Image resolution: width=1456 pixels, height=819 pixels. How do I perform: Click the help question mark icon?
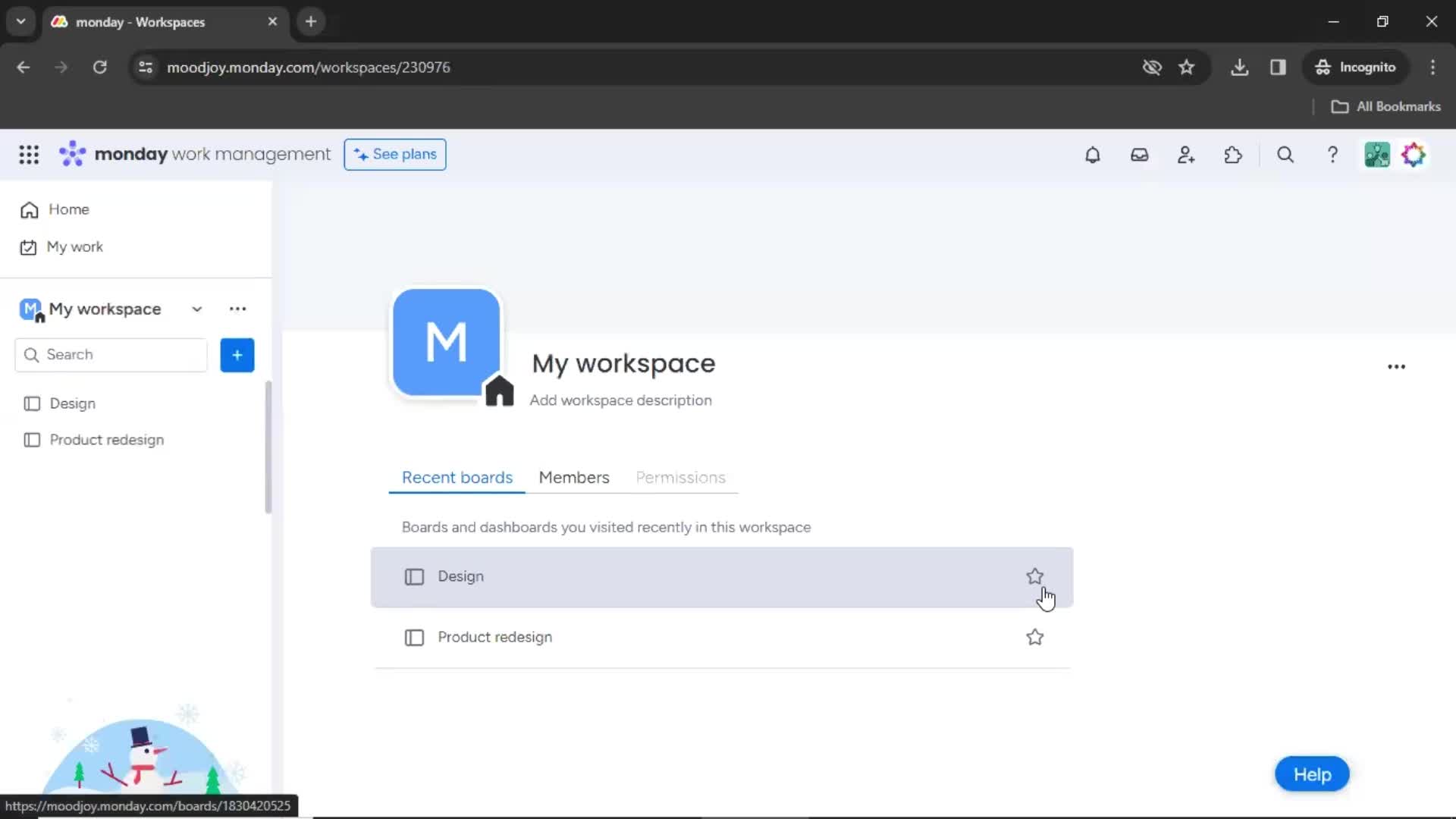(1333, 155)
